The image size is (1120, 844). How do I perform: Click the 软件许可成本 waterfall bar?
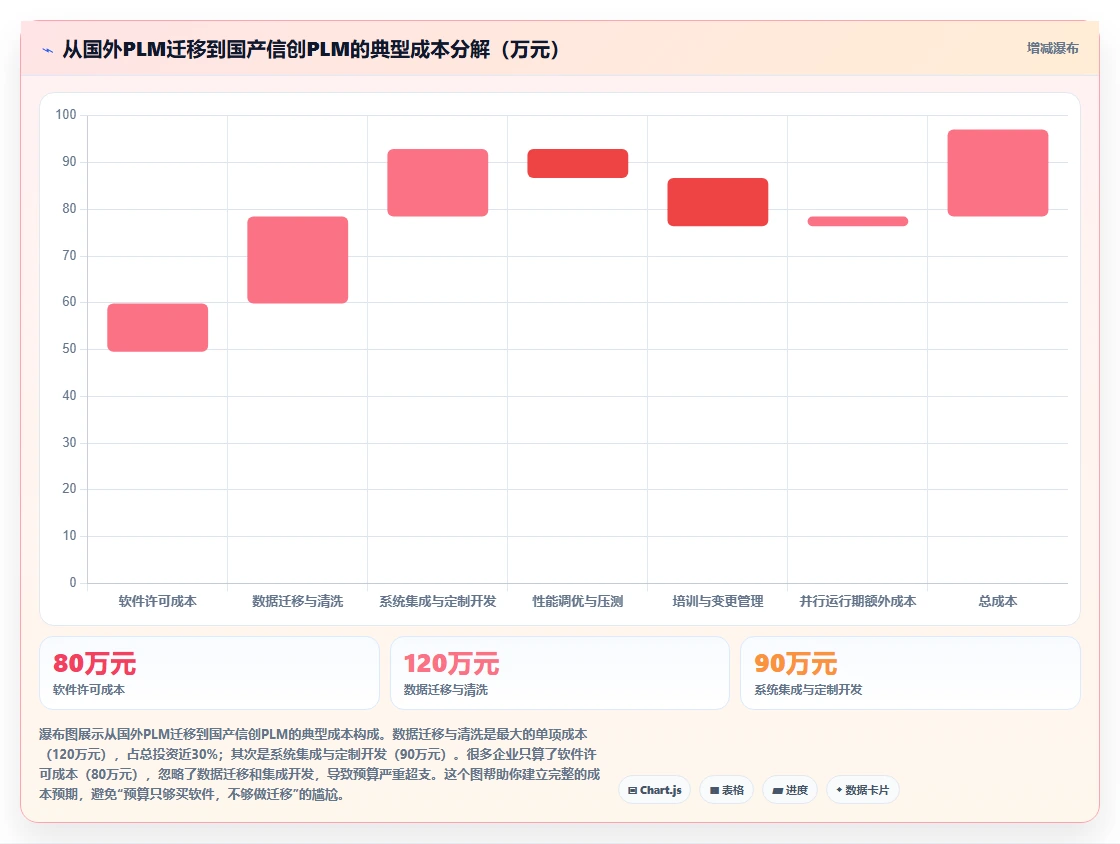[x=158, y=328]
